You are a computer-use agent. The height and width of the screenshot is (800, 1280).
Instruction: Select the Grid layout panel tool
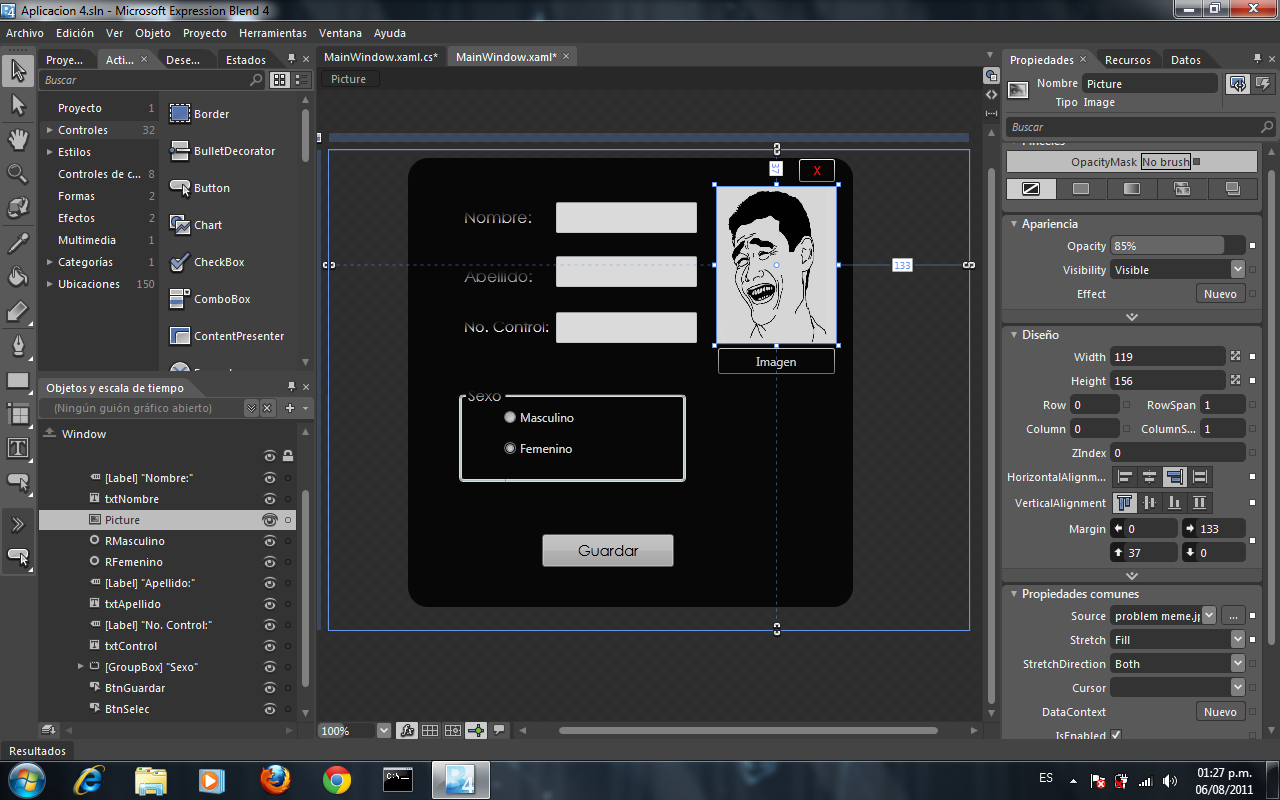(18, 414)
